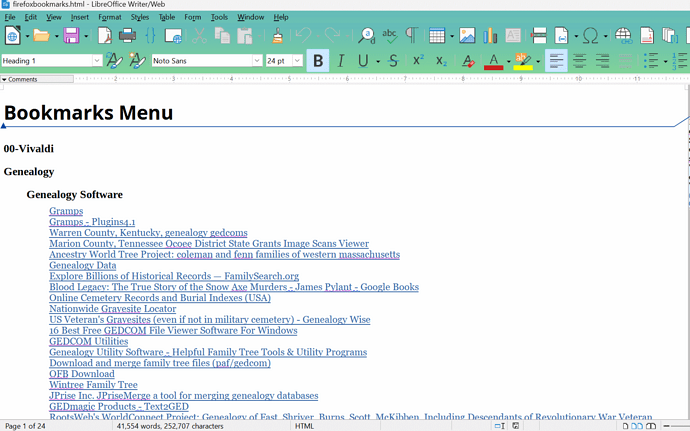Center the text horizontally
The image size is (690, 431).
click(x=580, y=61)
